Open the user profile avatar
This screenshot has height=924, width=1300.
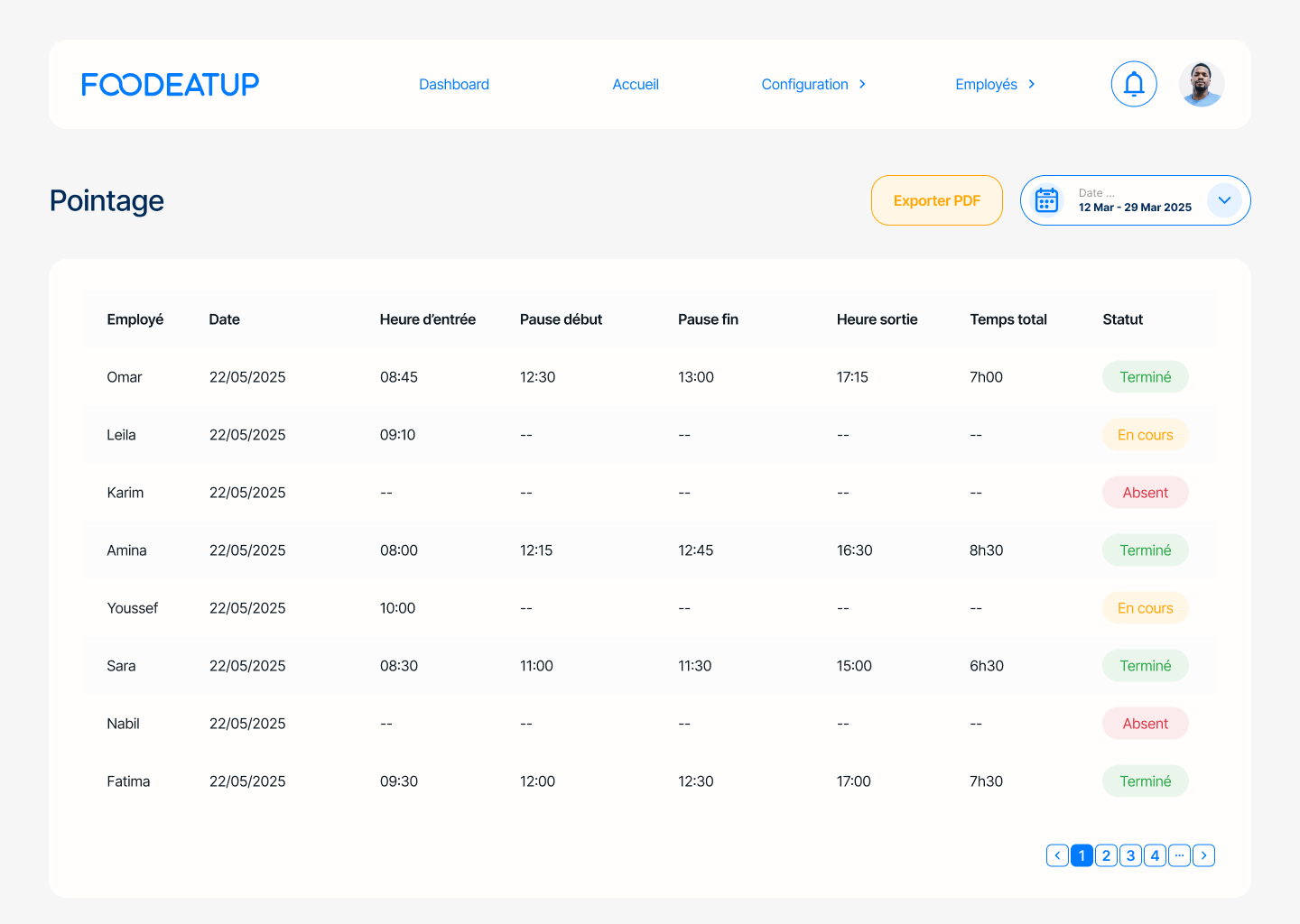[x=1202, y=84]
